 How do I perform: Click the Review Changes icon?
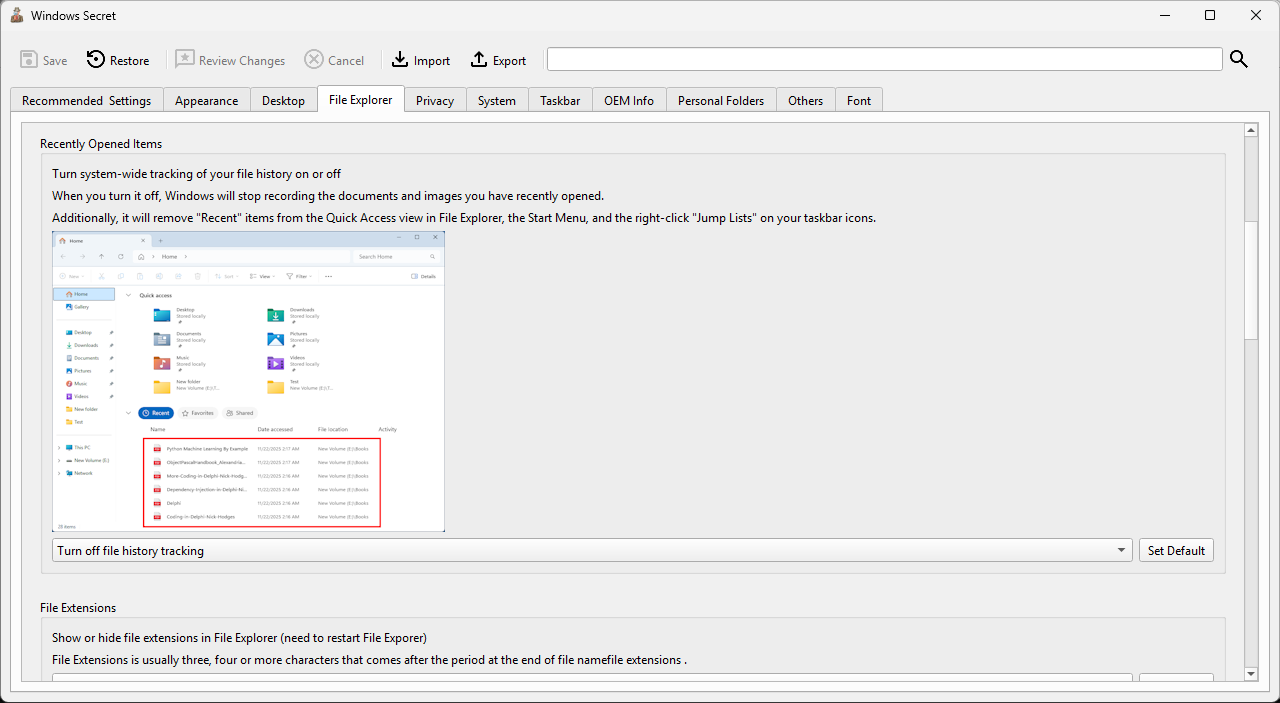(185, 60)
